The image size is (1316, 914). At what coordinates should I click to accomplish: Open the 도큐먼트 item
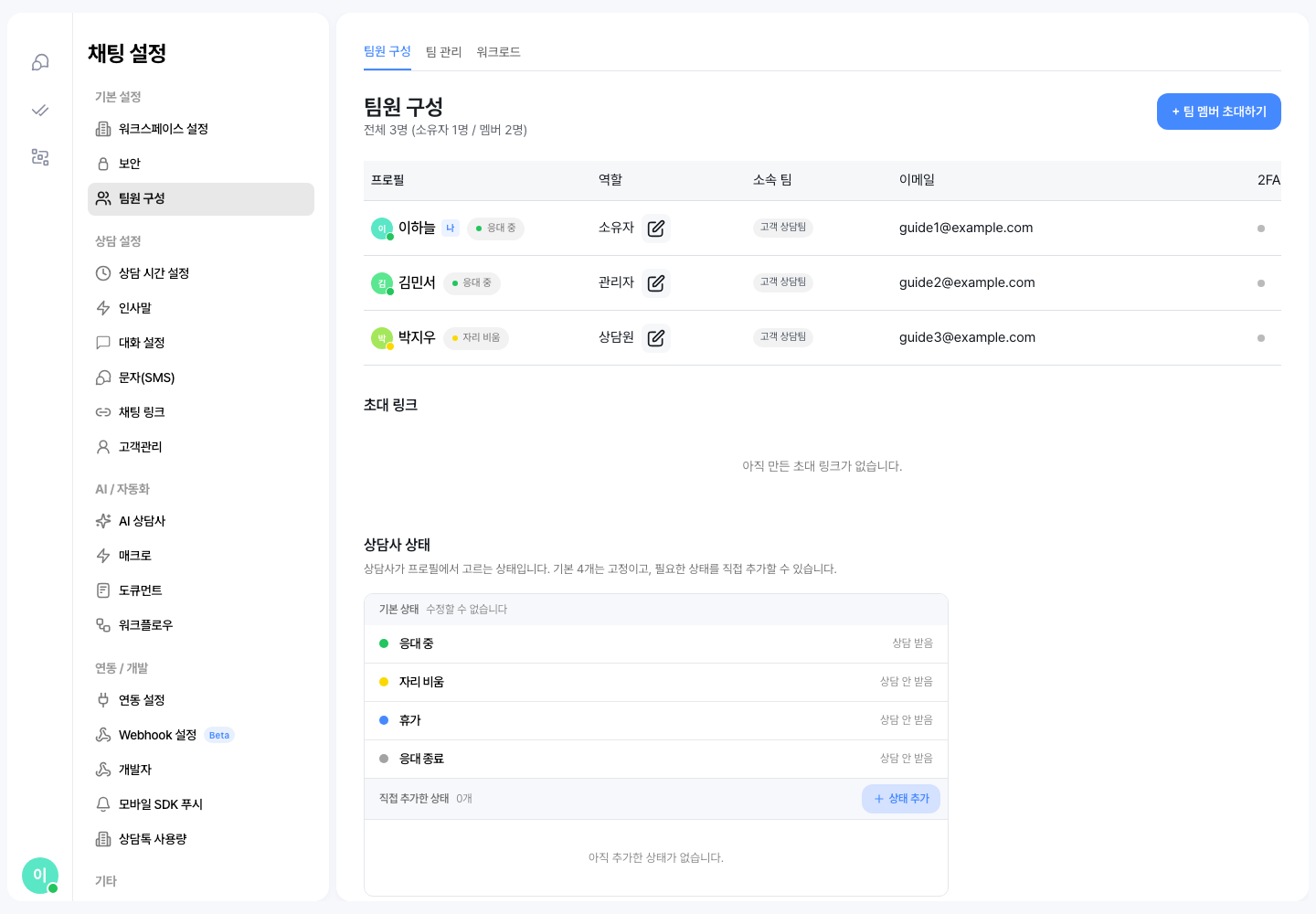(x=201, y=590)
